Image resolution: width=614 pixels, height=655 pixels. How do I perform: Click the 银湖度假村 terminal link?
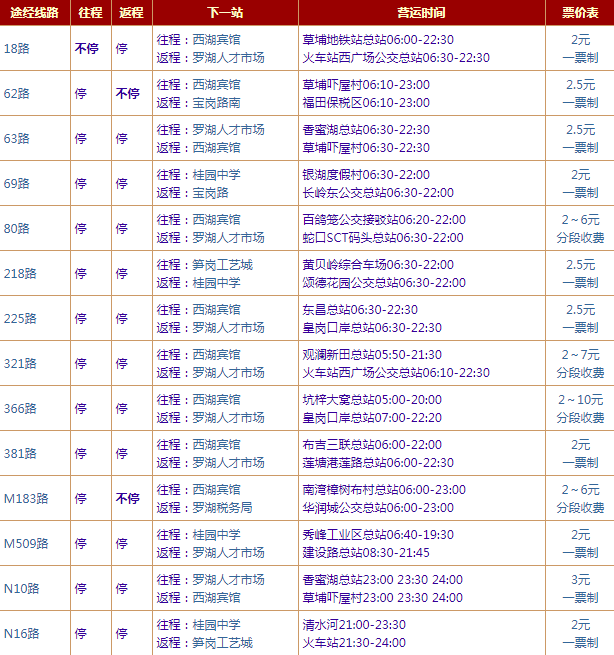point(334,175)
